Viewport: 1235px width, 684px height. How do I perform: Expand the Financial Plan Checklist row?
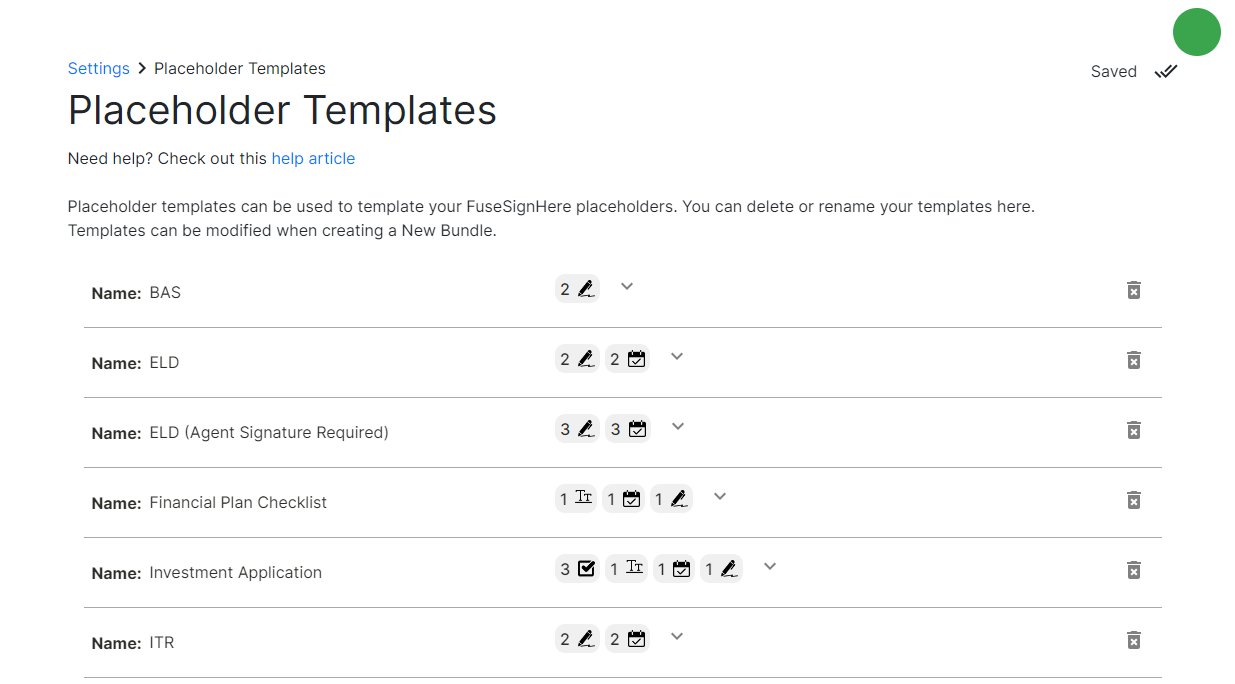click(x=720, y=497)
